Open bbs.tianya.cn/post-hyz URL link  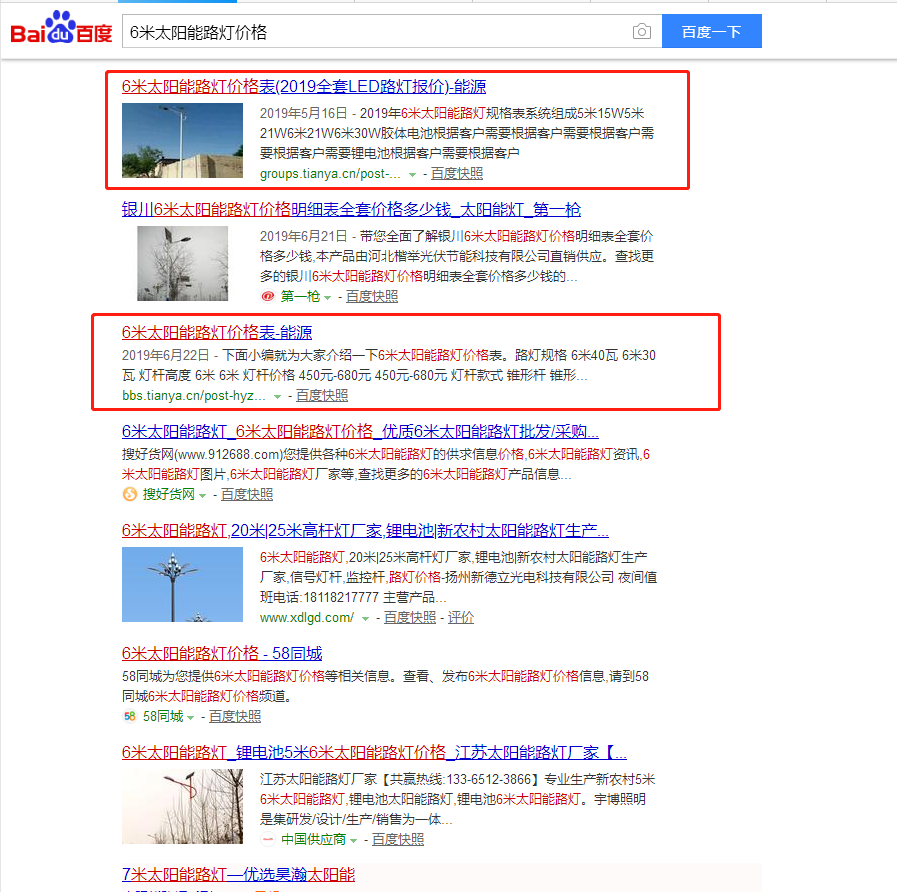(193, 395)
